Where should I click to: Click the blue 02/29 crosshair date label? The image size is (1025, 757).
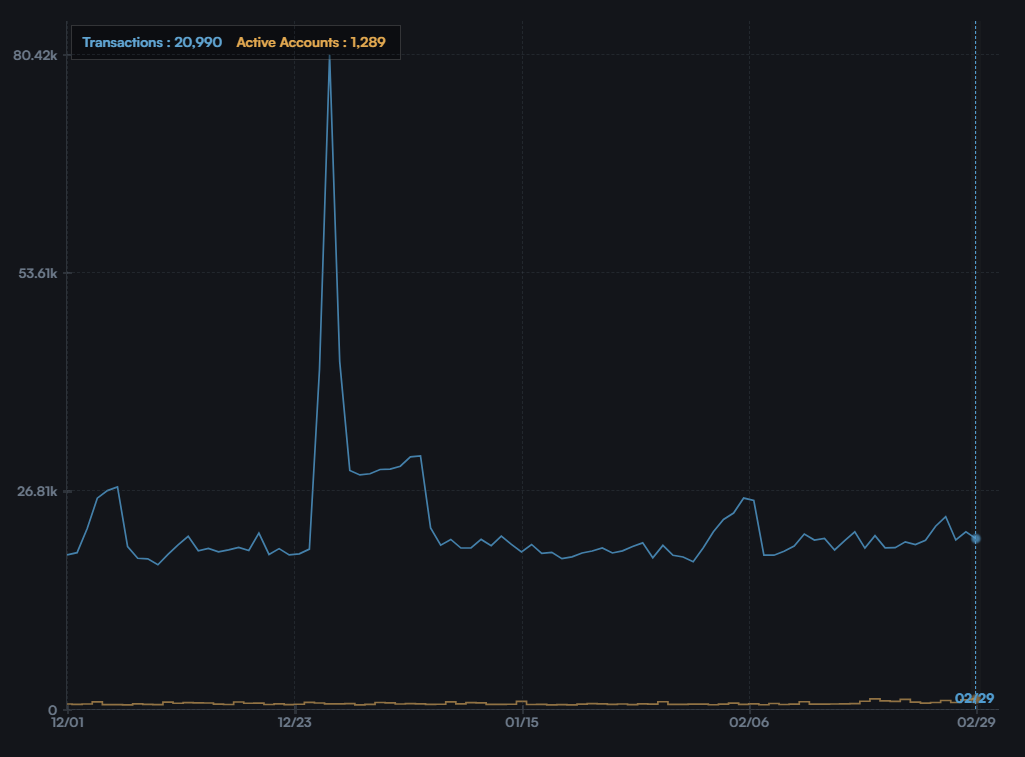coord(974,698)
